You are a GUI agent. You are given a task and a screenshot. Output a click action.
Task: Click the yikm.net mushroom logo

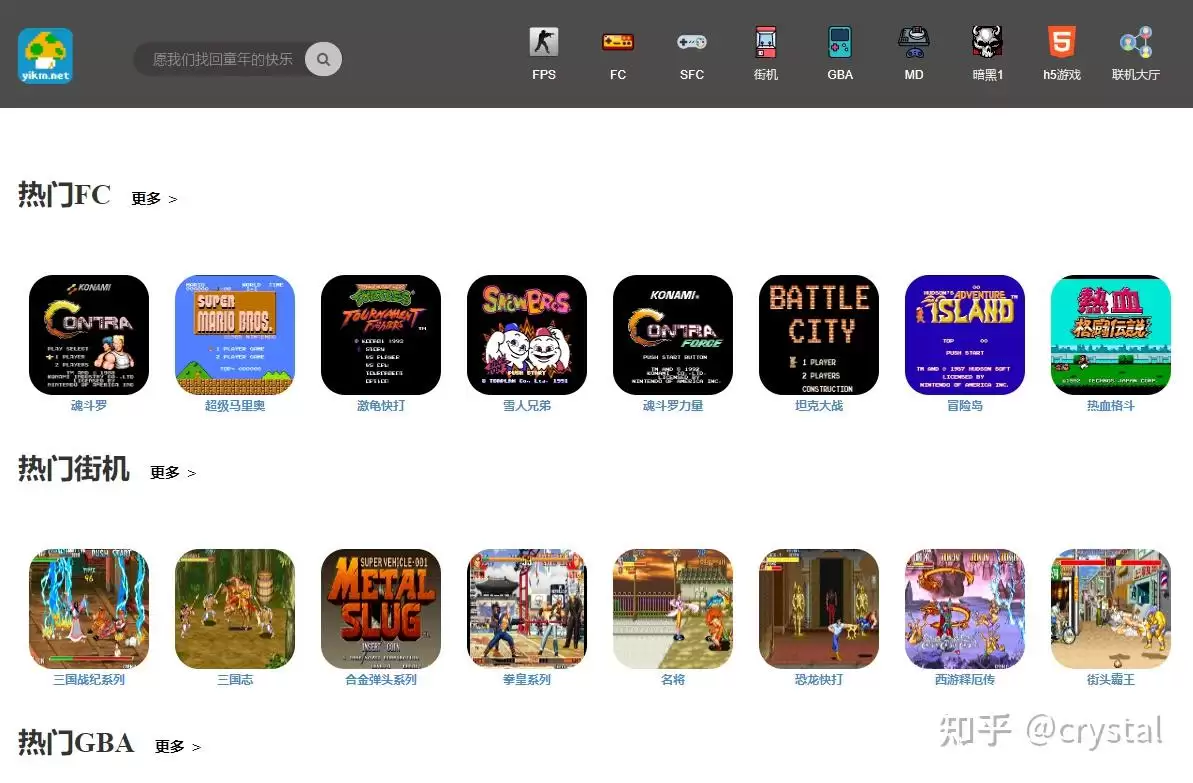tap(46, 56)
